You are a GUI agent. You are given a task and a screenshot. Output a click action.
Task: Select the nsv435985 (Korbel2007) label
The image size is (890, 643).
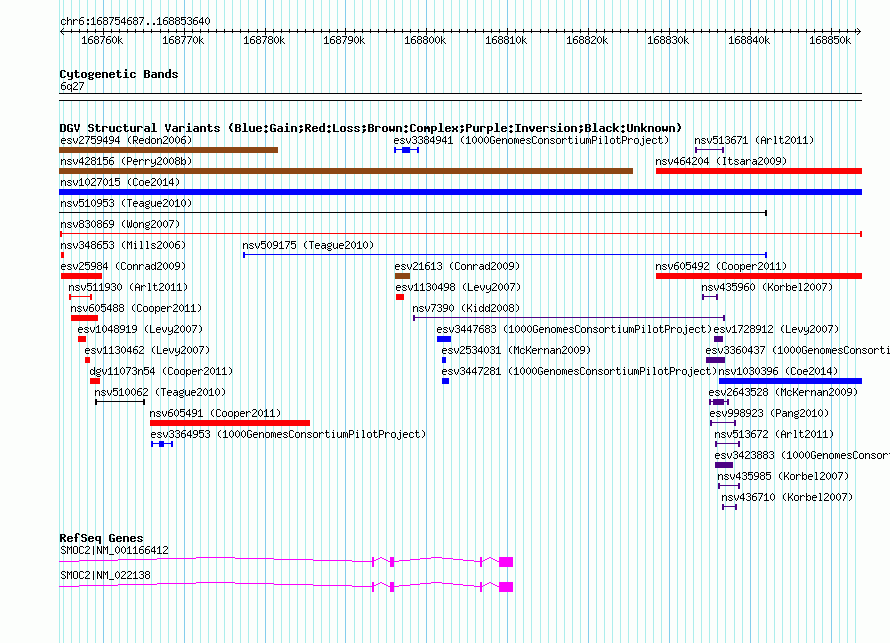tap(783, 476)
